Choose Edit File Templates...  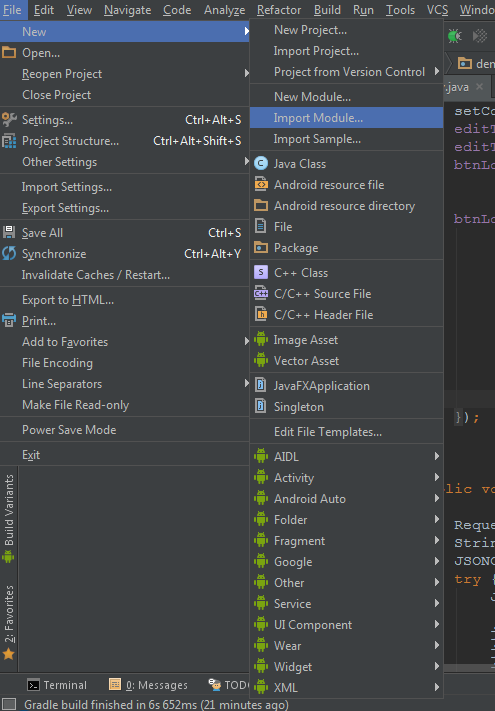click(x=346, y=432)
